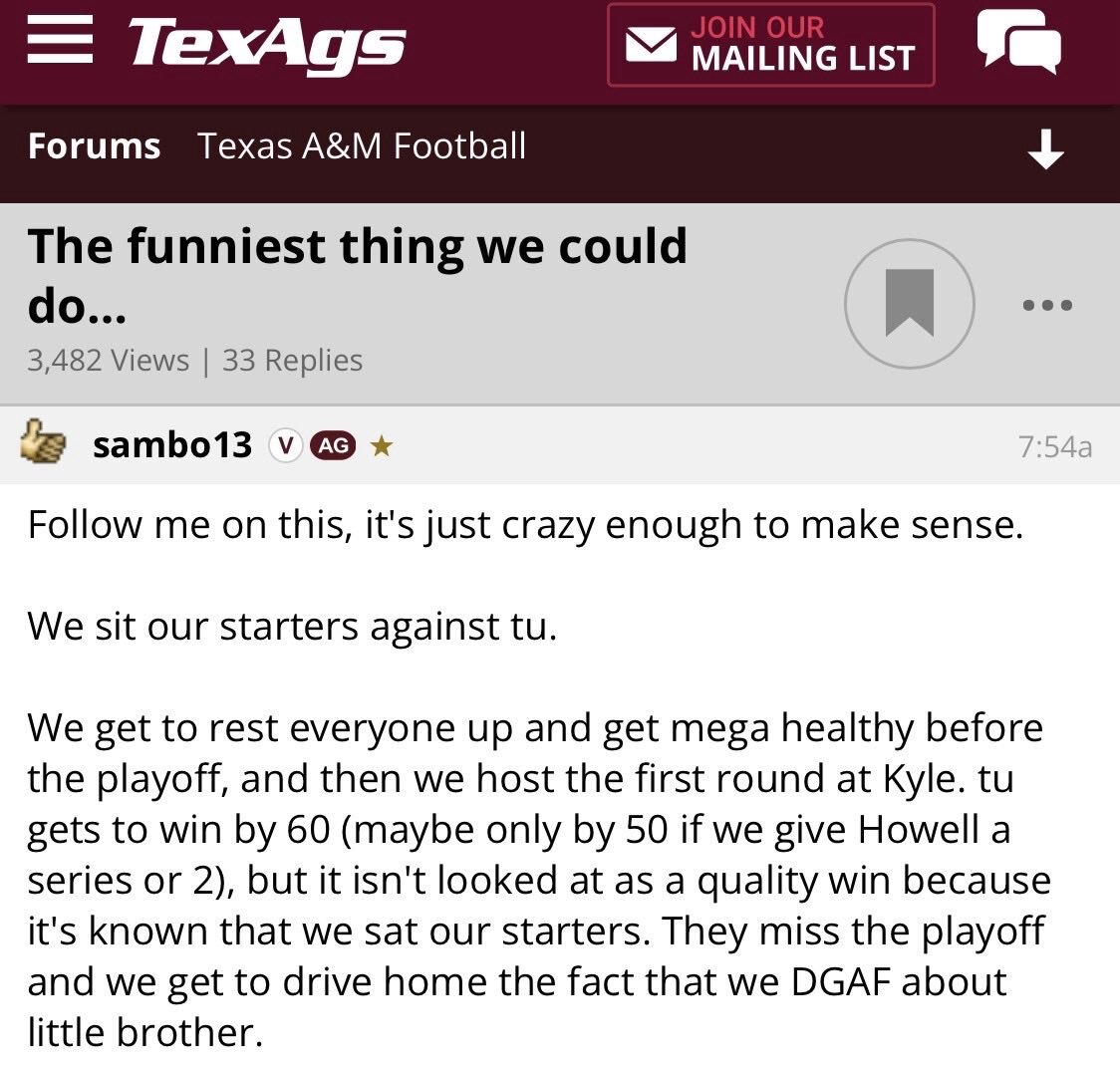
Task: Open the hamburger navigation menu
Action: click(59, 43)
